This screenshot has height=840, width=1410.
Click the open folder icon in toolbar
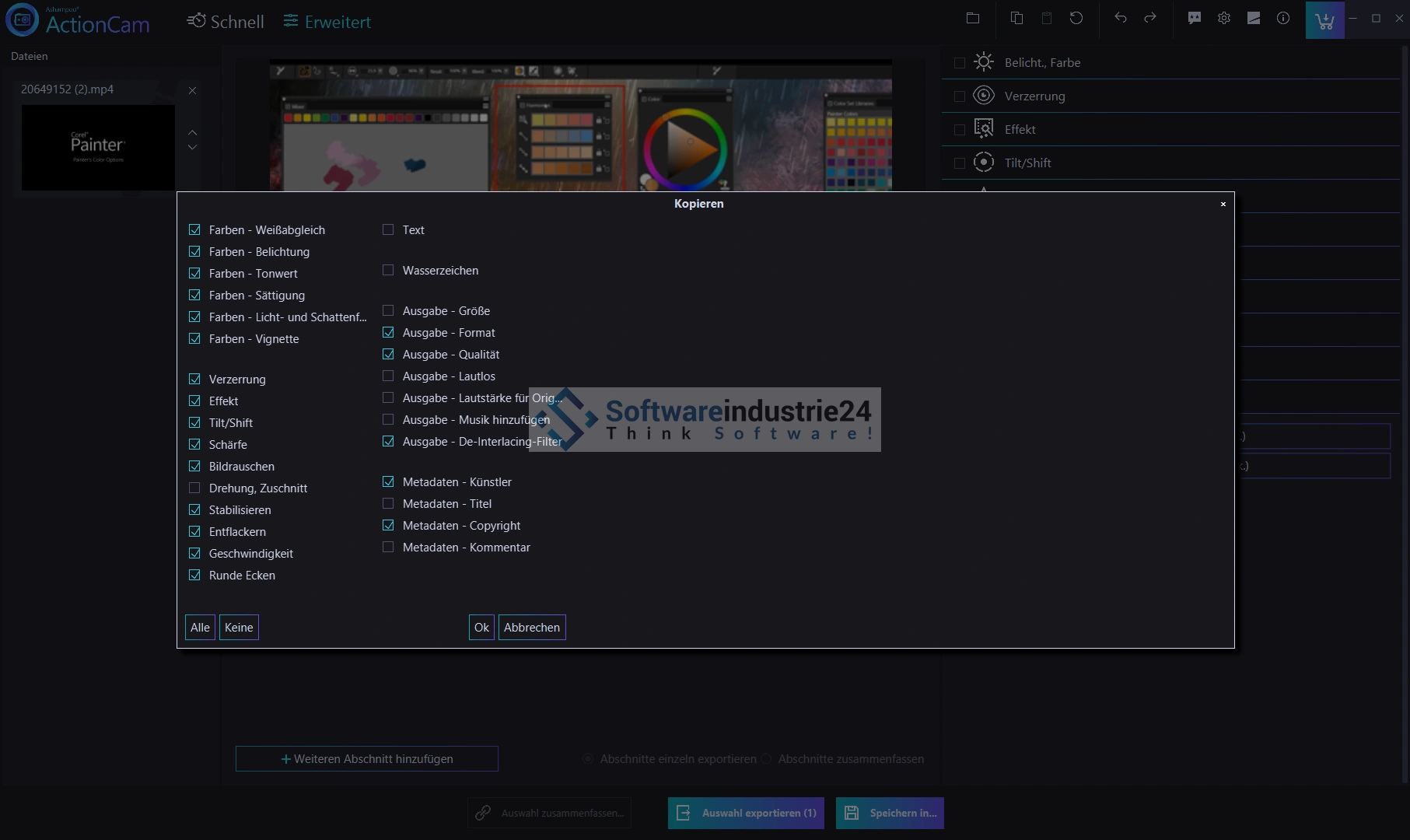(x=973, y=19)
